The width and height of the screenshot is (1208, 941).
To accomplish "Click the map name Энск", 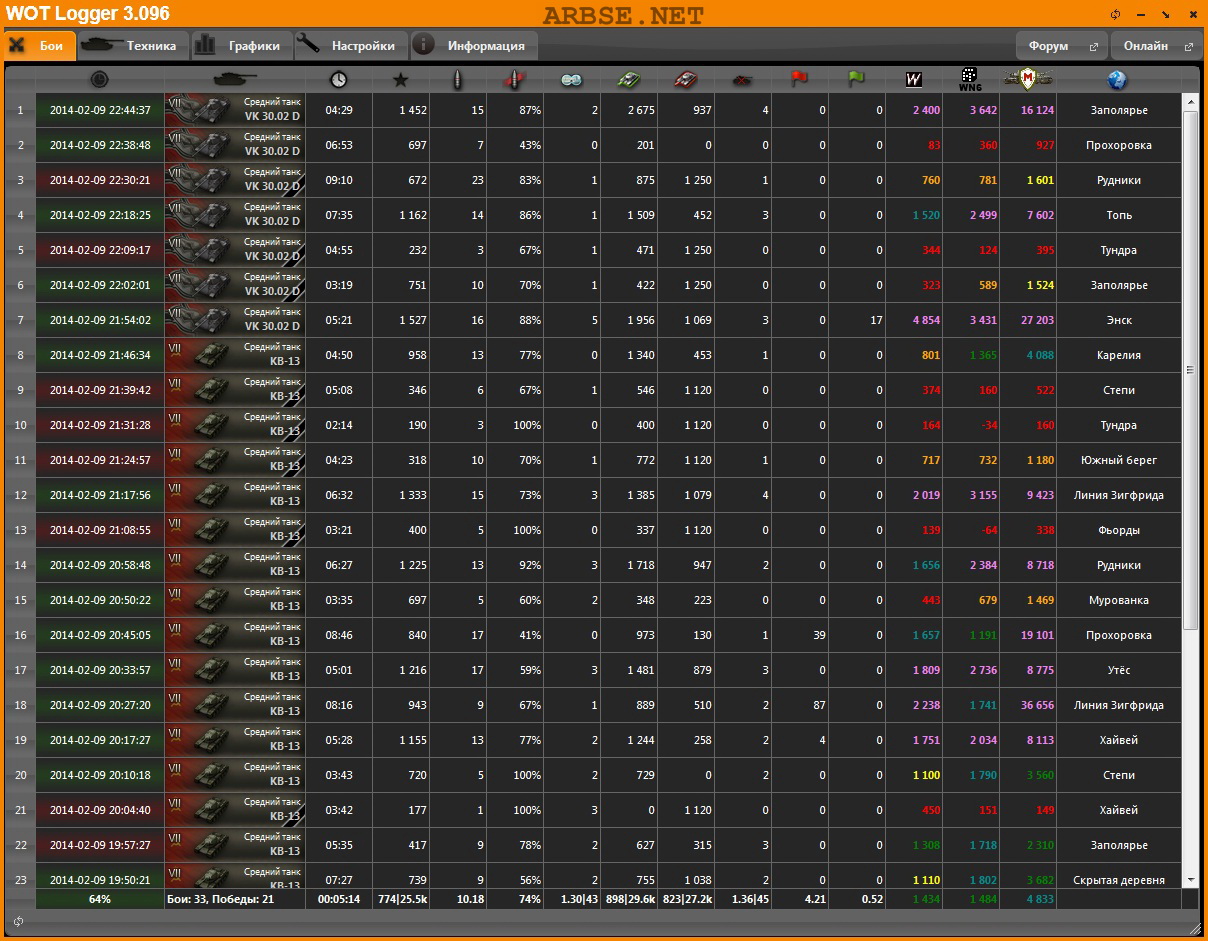I will [1118, 320].
